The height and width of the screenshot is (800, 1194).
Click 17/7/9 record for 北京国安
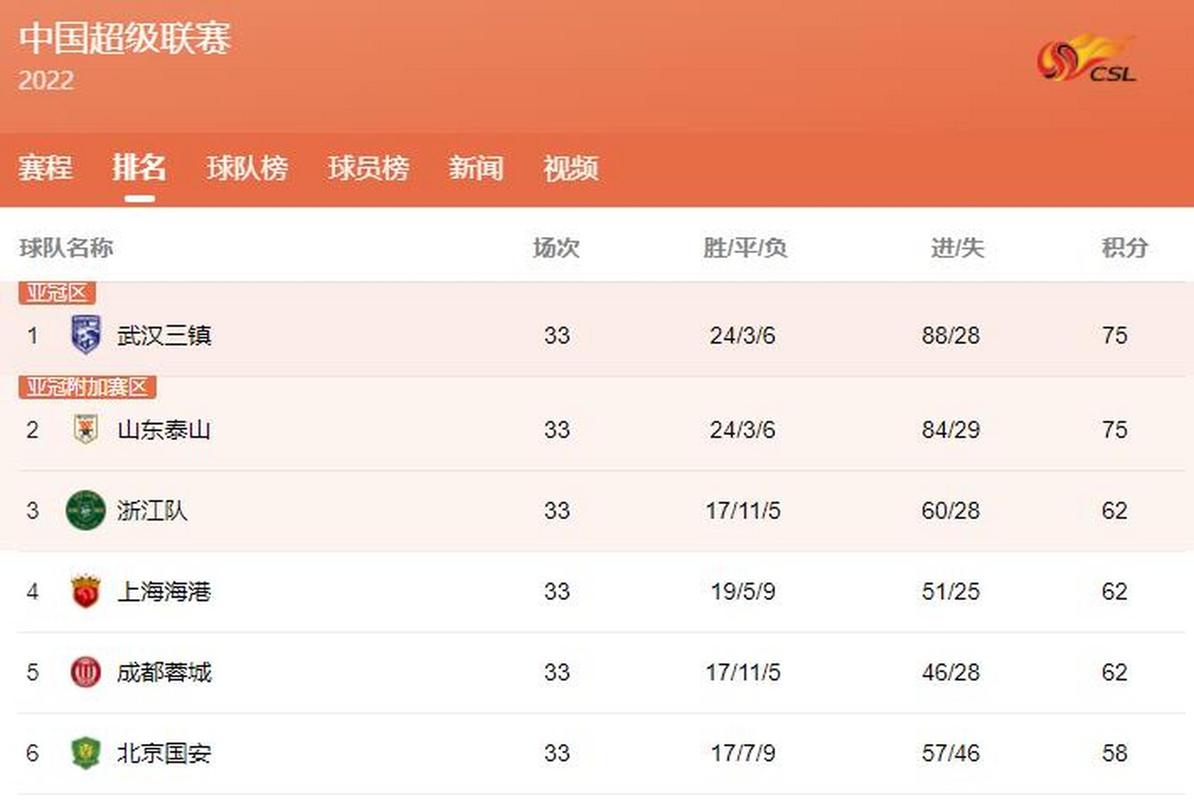[743, 753]
